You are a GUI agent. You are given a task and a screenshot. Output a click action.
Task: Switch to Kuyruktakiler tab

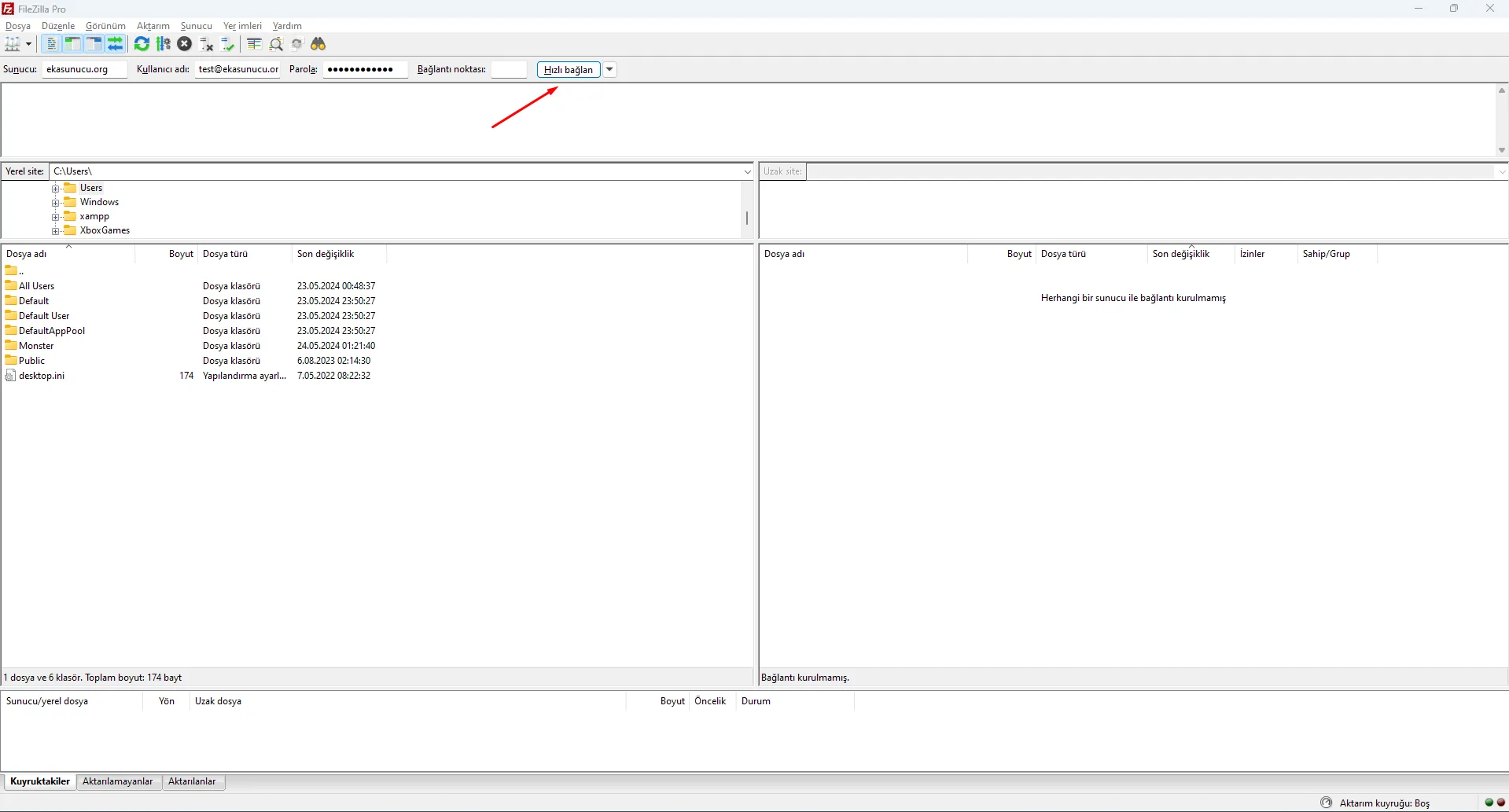click(x=40, y=781)
